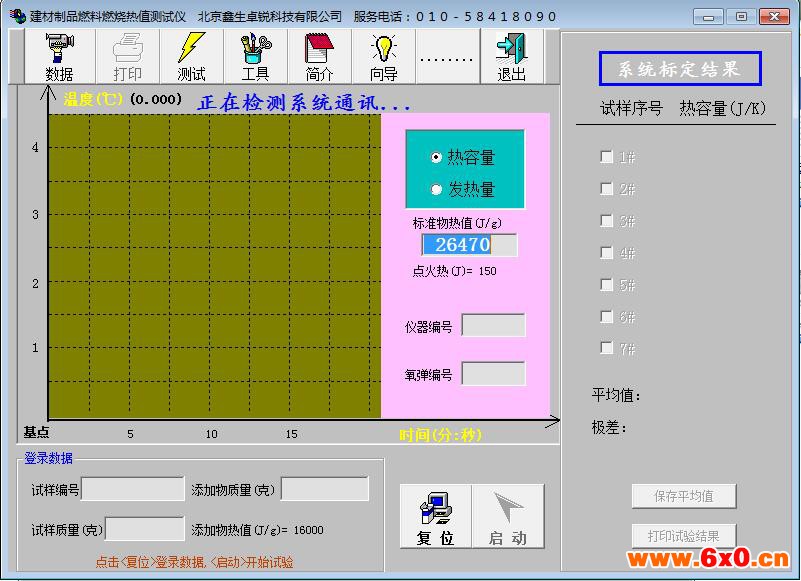This screenshot has width=801, height=581.
Task: Click the 标准物热值 field showing 26470
Action: pos(469,245)
